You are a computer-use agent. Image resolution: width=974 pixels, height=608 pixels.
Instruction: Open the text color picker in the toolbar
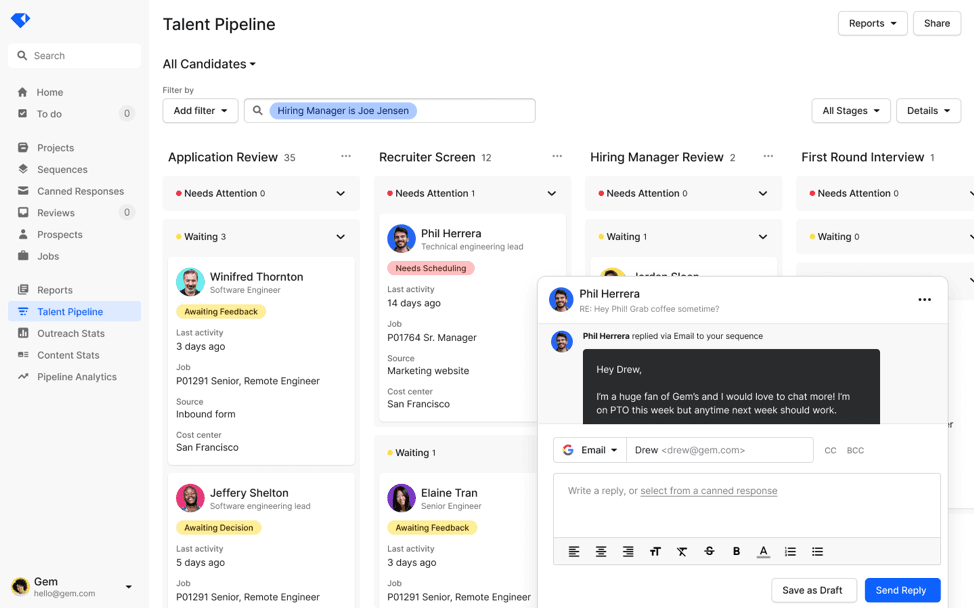click(x=763, y=551)
